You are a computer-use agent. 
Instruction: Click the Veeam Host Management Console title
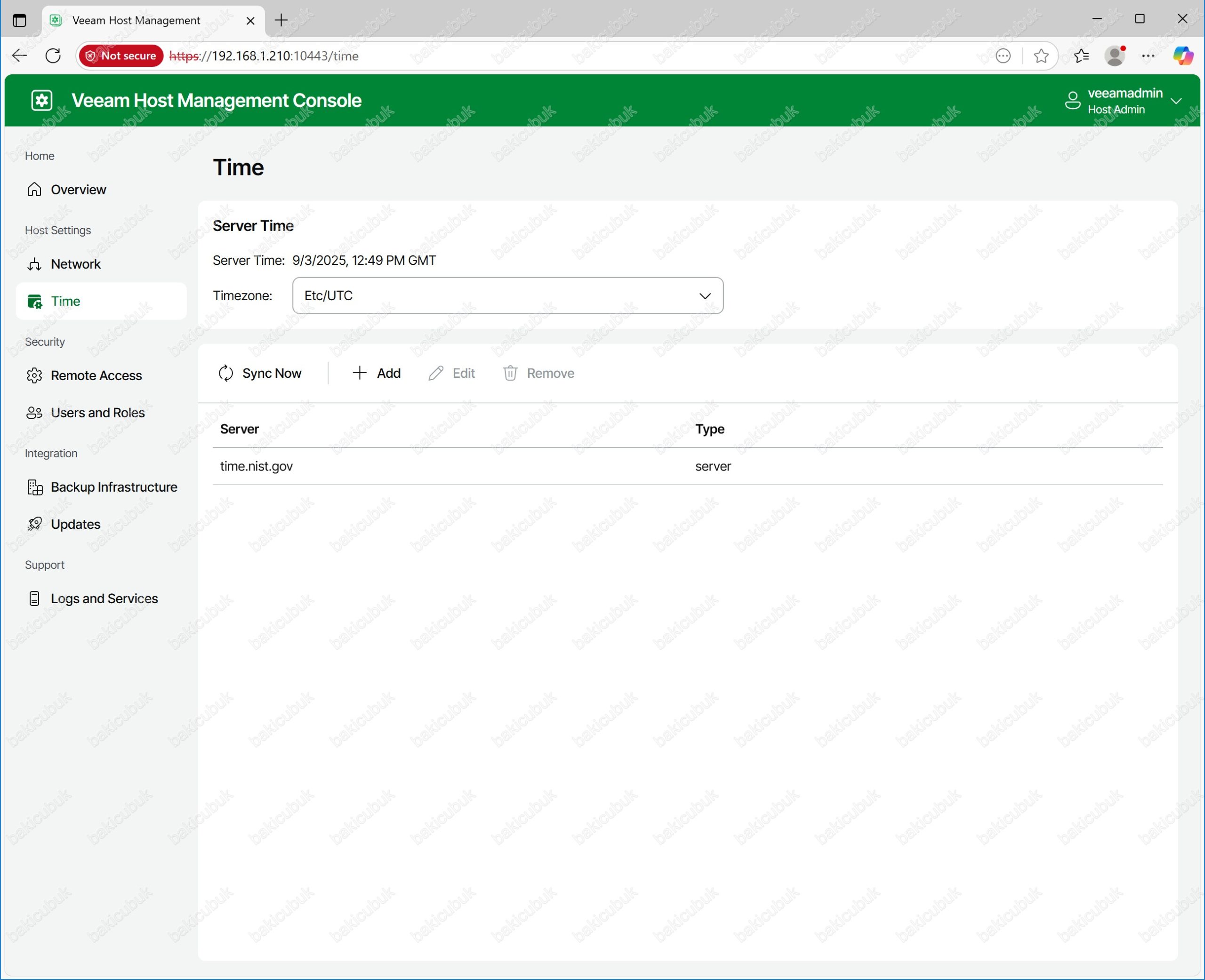[216, 101]
